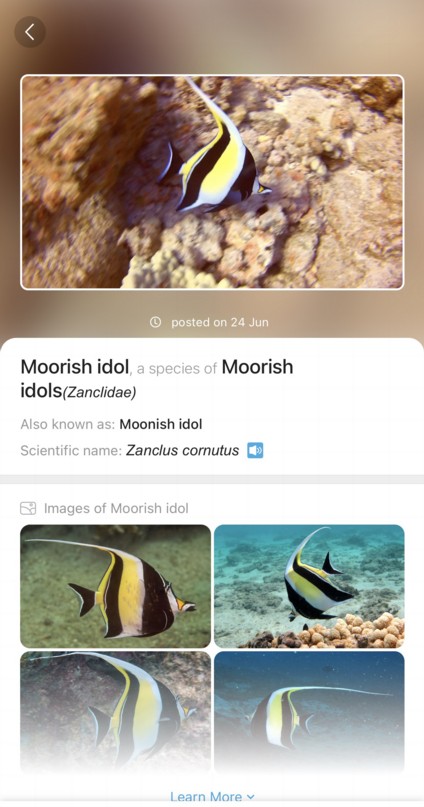Open the main posted Moorish idol photo
Viewport: 424px width, 807px height.
[x=212, y=182]
